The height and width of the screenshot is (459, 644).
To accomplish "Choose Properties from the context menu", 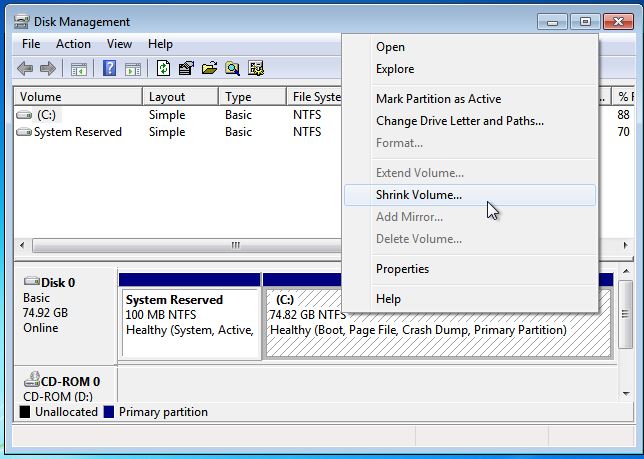I will tap(470, 269).
